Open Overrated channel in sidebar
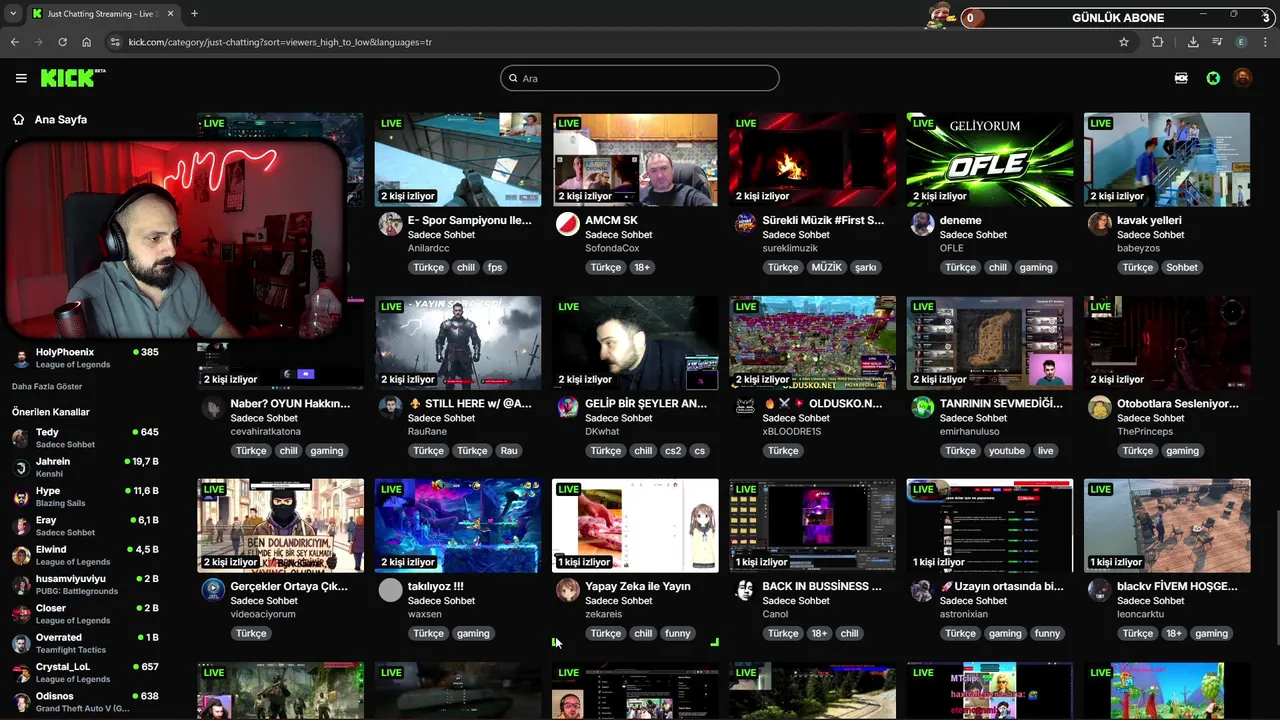This screenshot has height=720, width=1280. pyautogui.click(x=86, y=643)
